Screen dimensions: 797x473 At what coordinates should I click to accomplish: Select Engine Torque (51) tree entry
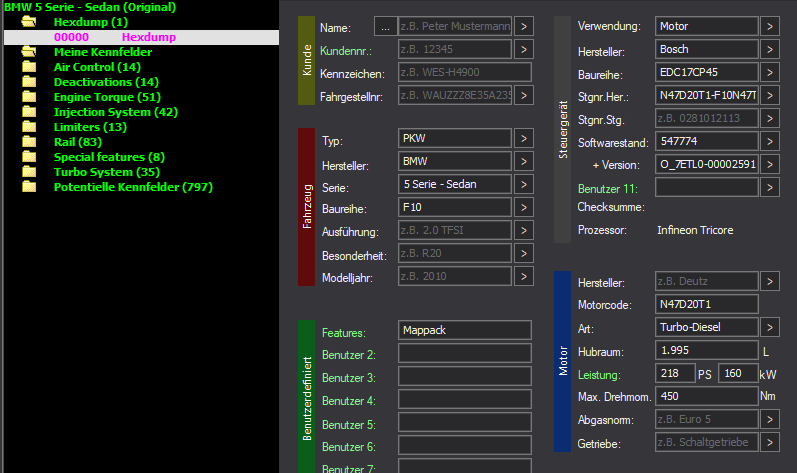pyautogui.click(x=107, y=97)
